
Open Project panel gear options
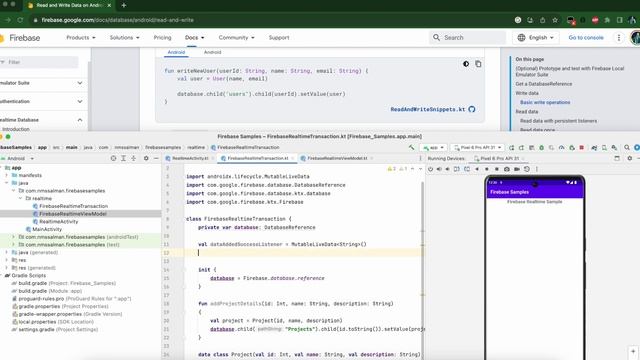tap(146, 158)
